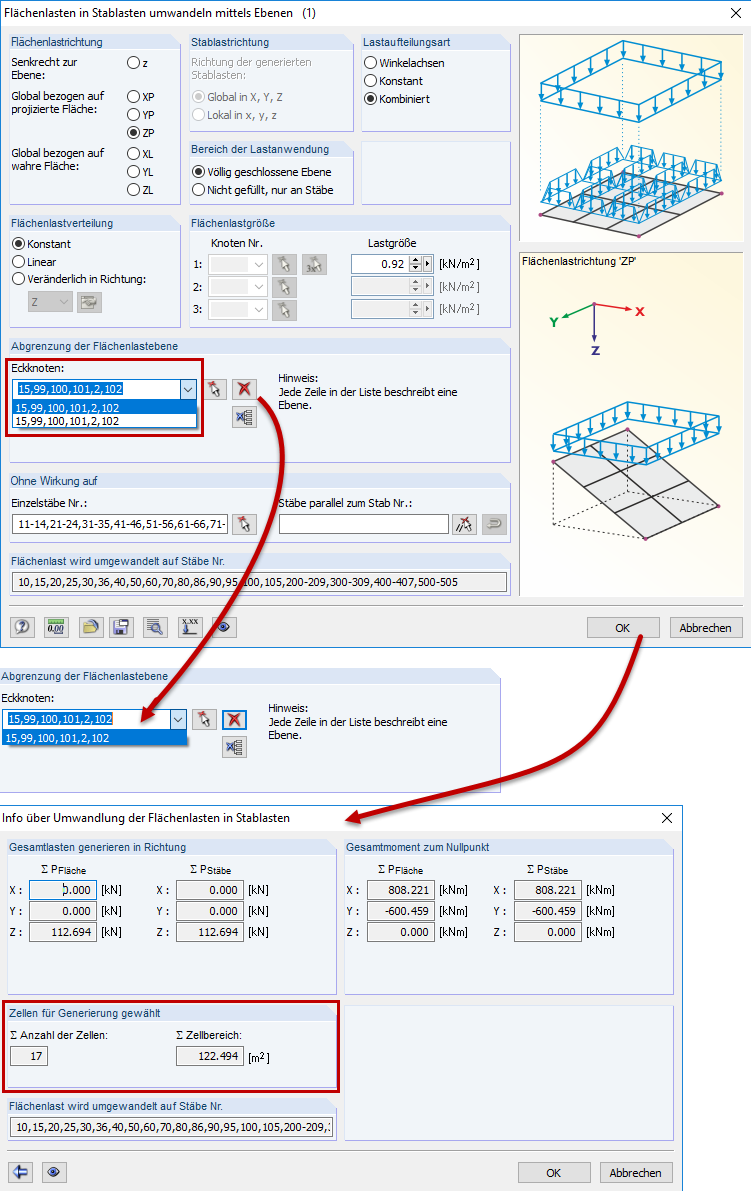Select YL true area direction radio
The image size is (751, 1191).
(134, 172)
